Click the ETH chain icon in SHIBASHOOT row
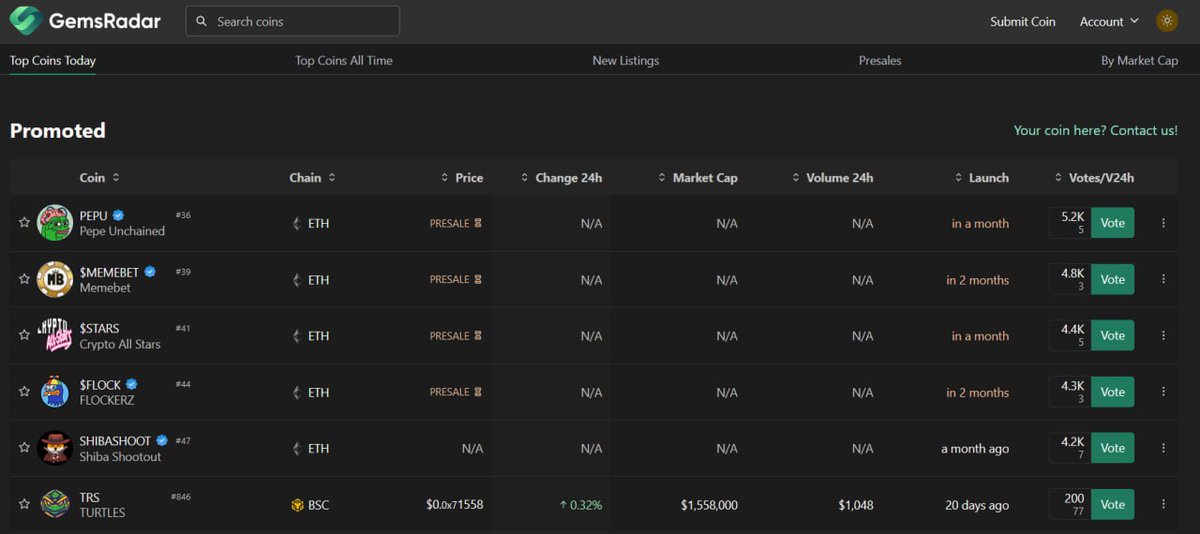Image resolution: width=1200 pixels, height=534 pixels. click(296, 449)
